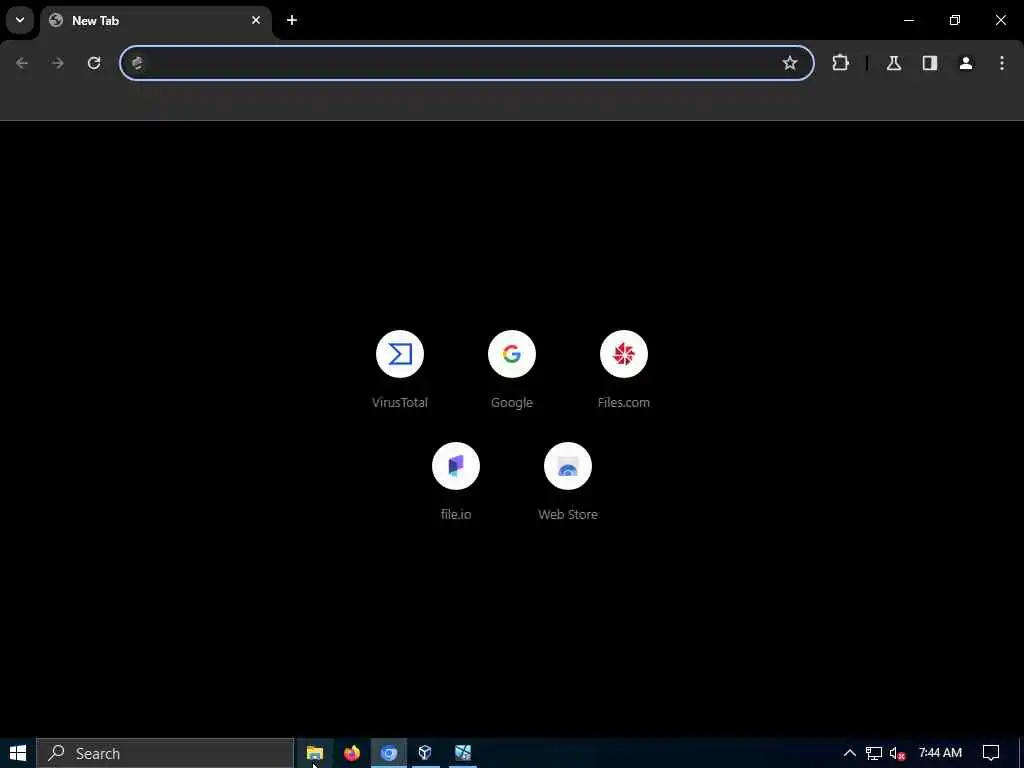The image size is (1024, 768).
Task: Click the site info icon in address bar
Action: coord(137,63)
